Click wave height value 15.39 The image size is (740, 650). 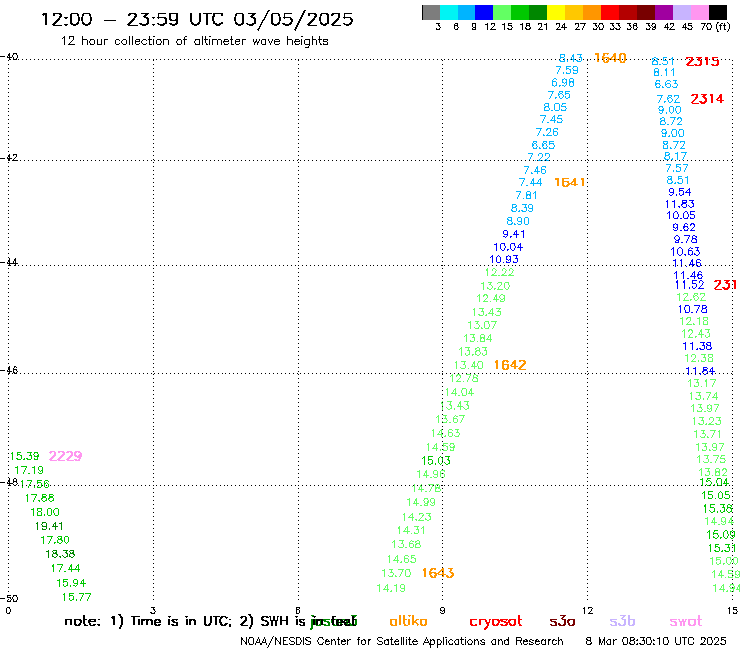24,456
